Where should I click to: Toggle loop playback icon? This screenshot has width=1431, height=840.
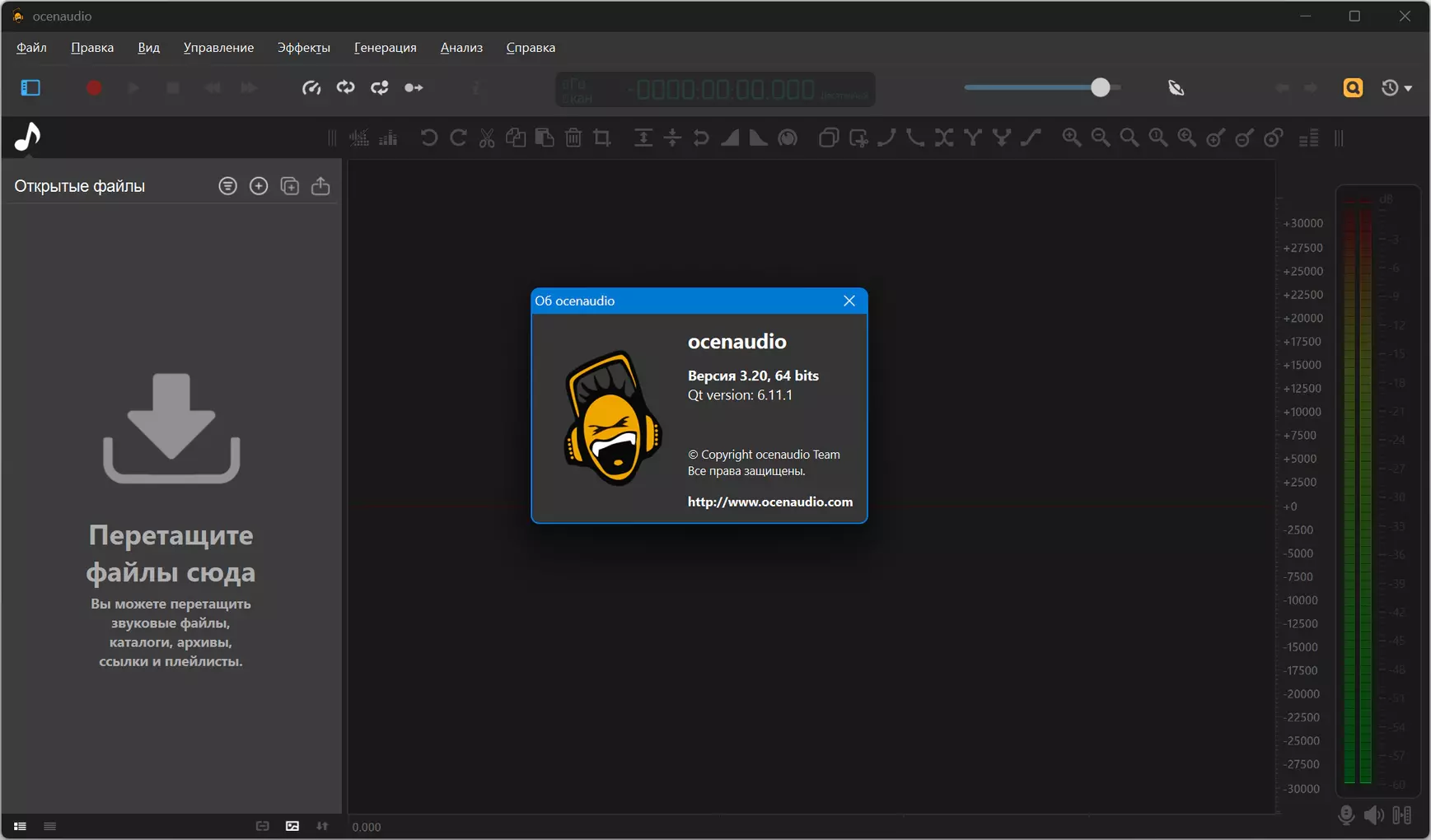[x=345, y=87]
